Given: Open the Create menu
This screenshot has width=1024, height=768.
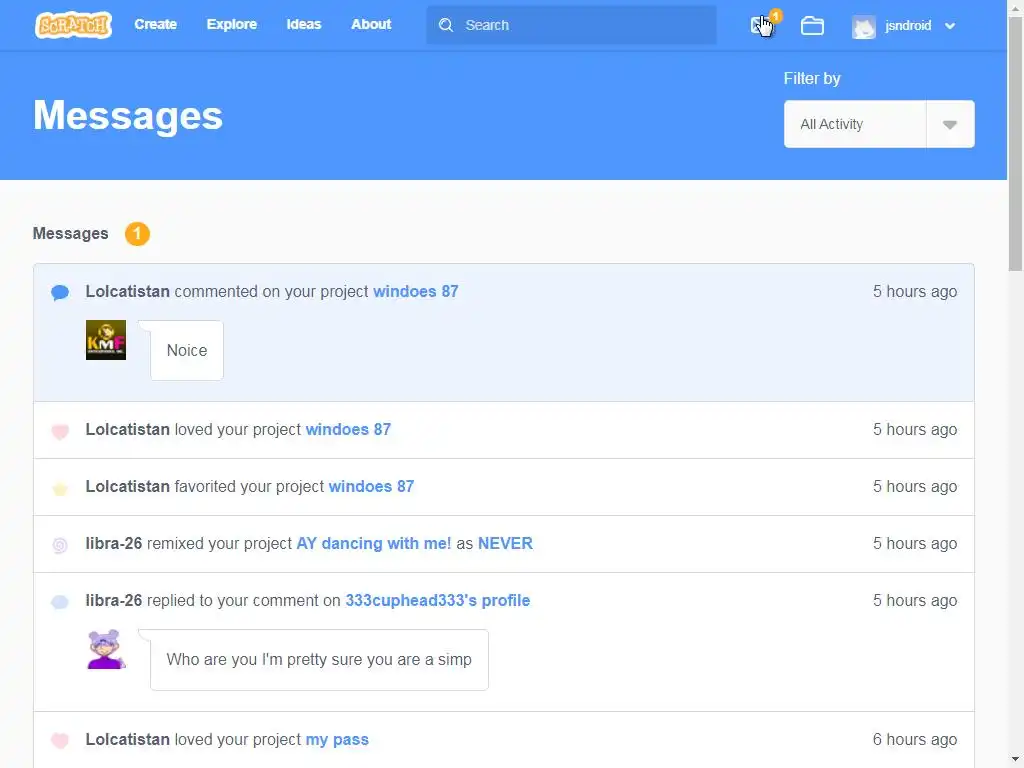Looking at the screenshot, I should point(155,24).
